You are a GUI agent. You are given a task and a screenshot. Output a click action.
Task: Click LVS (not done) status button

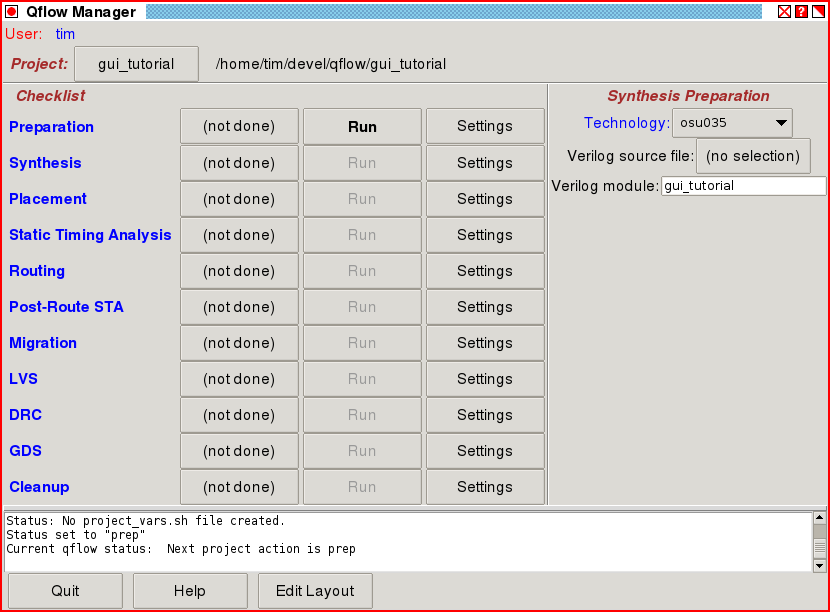(239, 379)
